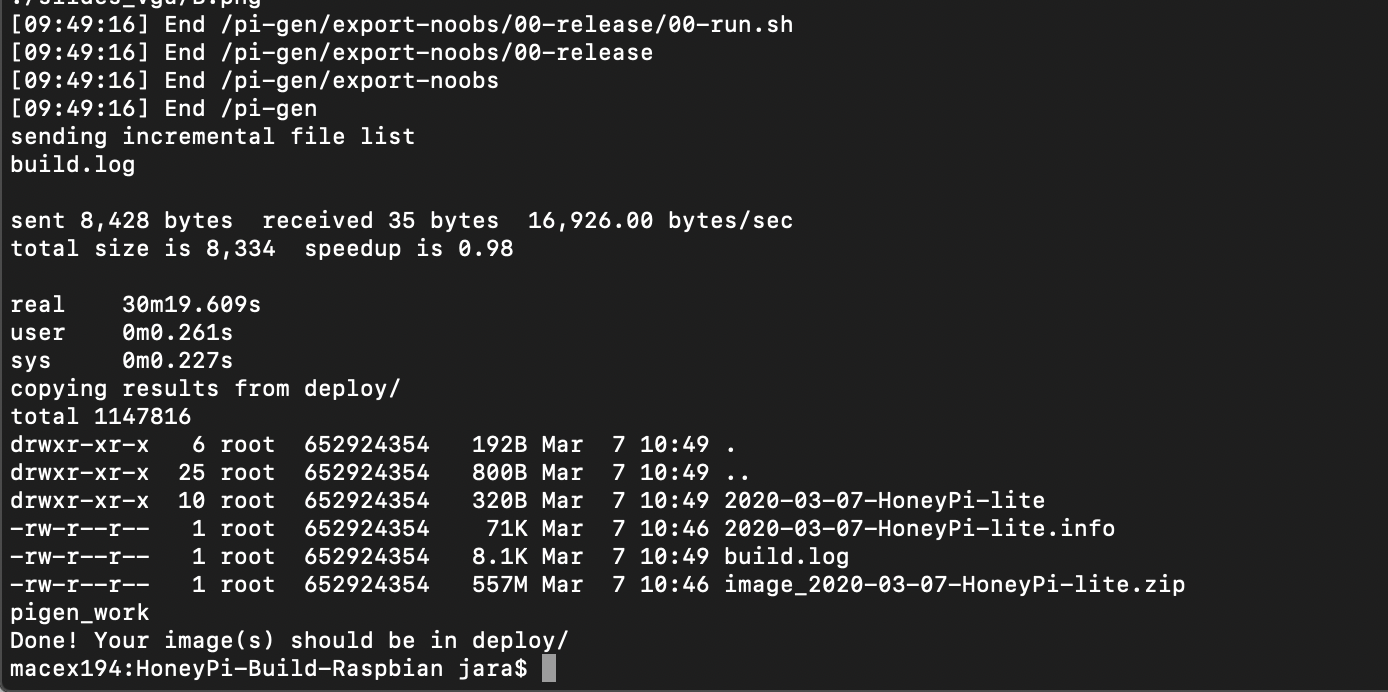Click the terminal cursor block at prompt
1388x692 pixels.
pos(548,669)
